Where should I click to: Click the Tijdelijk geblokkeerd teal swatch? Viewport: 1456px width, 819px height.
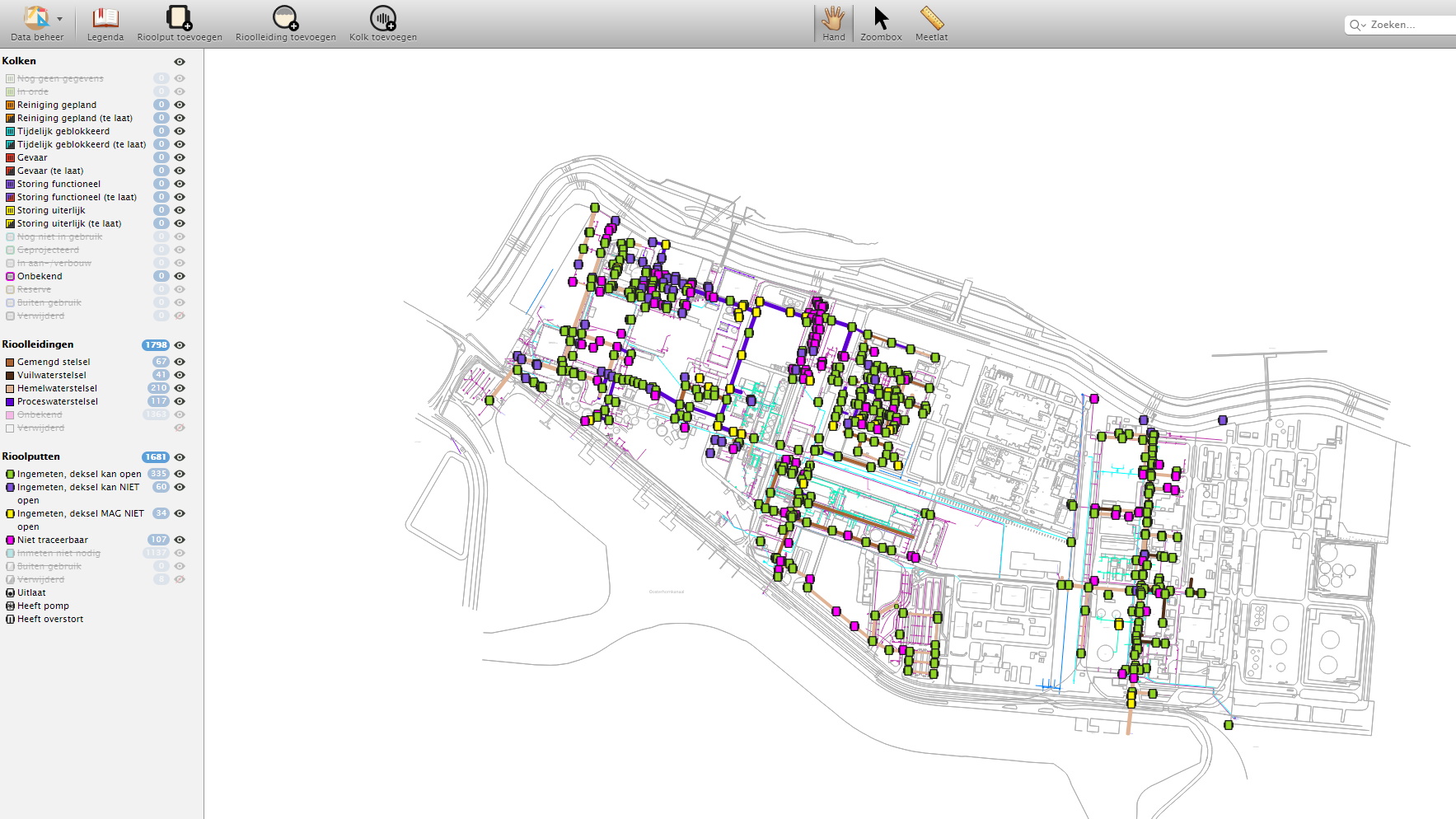(11, 131)
